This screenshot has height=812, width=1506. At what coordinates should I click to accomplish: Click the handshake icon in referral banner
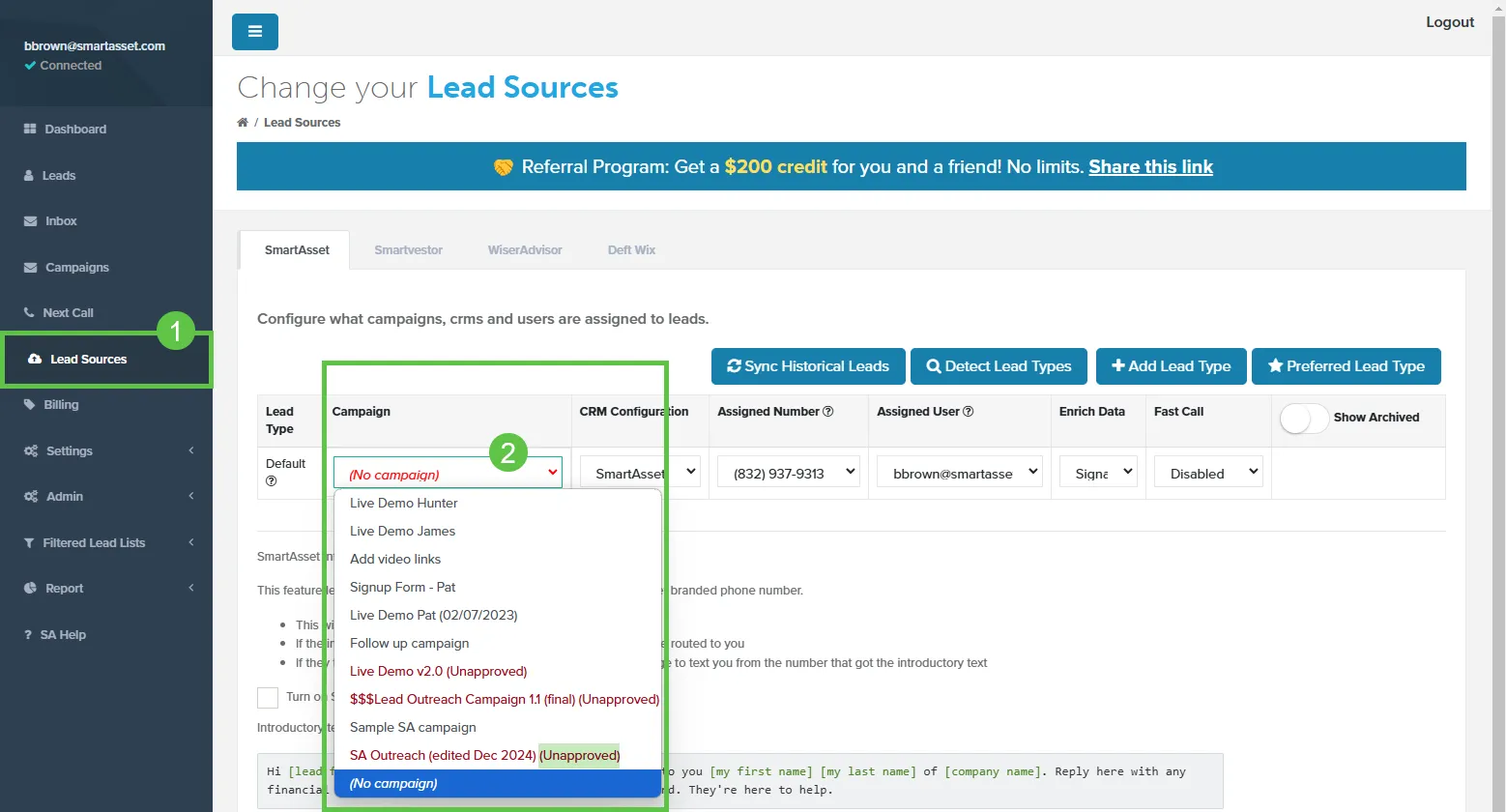[503, 167]
